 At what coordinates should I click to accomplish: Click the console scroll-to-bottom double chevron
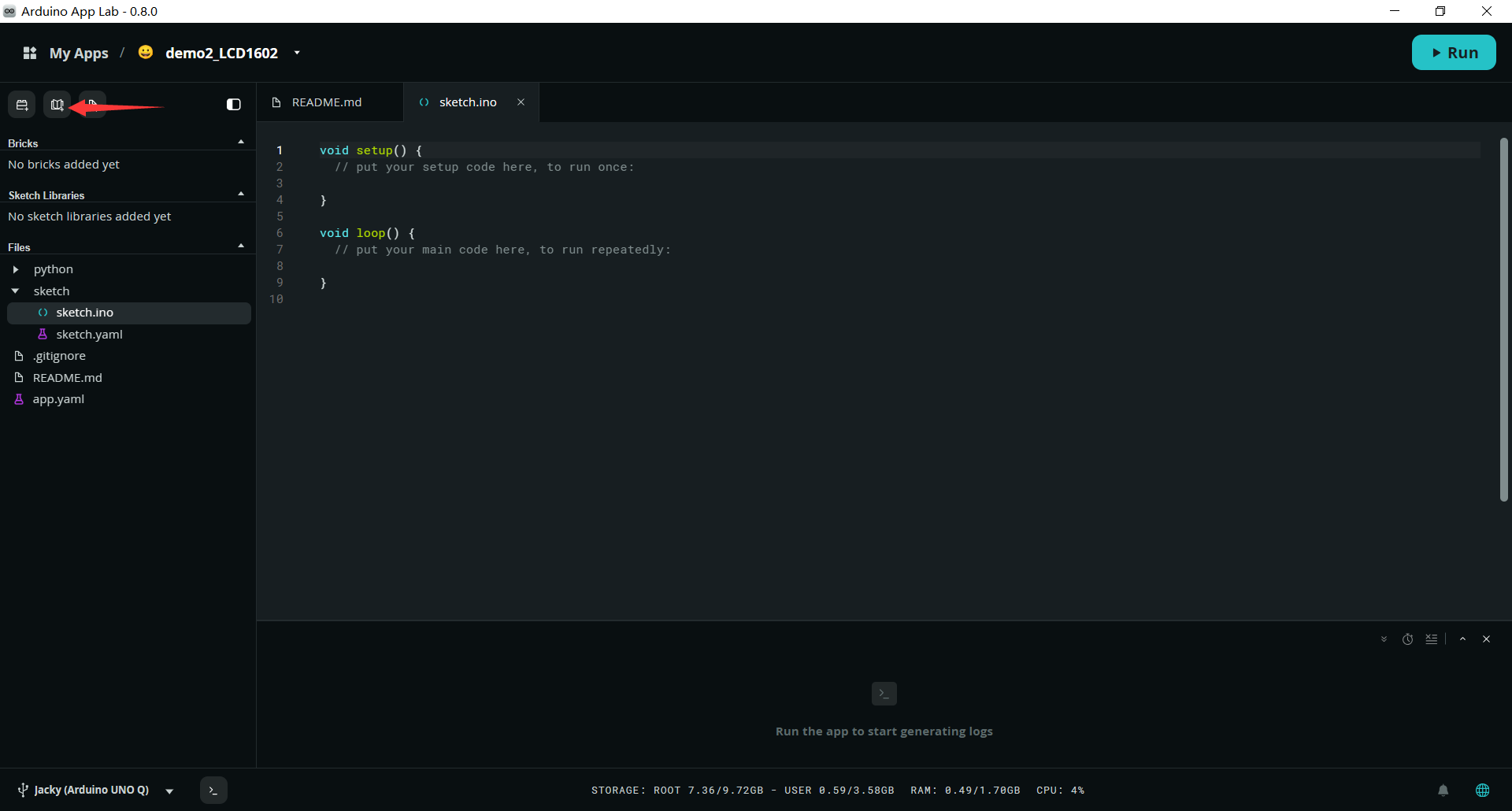click(1384, 639)
